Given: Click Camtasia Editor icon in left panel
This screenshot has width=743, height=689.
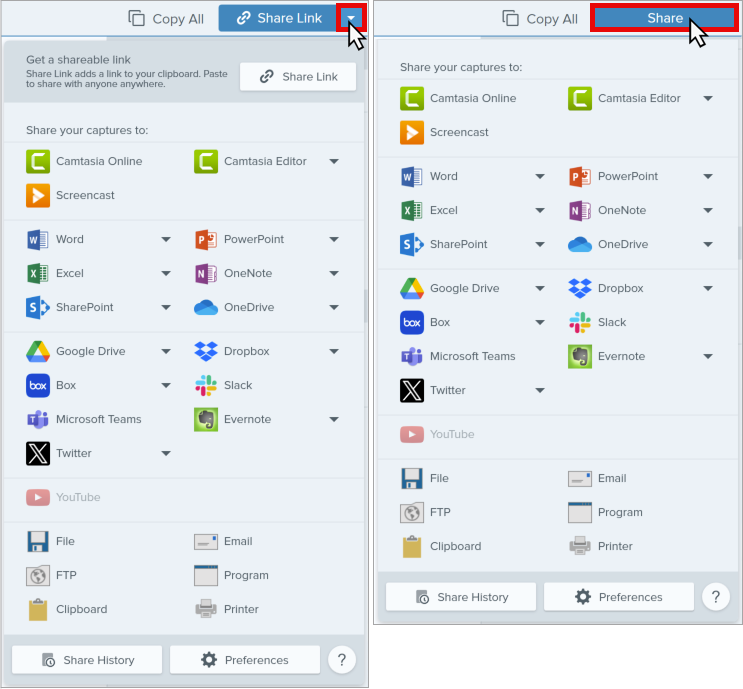Looking at the screenshot, I should click(206, 161).
